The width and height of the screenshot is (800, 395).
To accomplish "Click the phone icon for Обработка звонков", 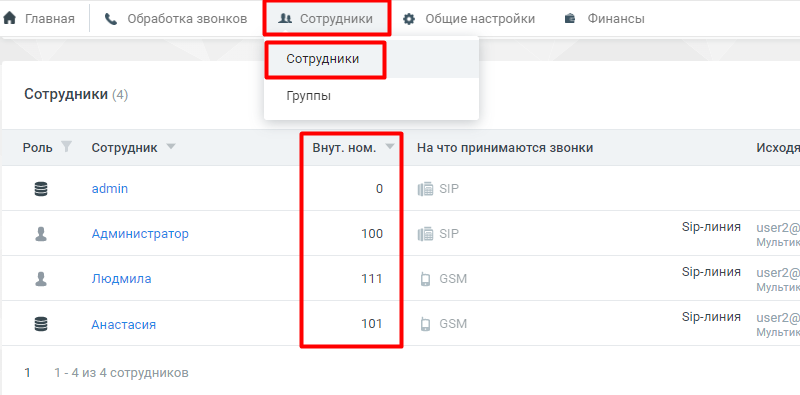I will 111,19.
